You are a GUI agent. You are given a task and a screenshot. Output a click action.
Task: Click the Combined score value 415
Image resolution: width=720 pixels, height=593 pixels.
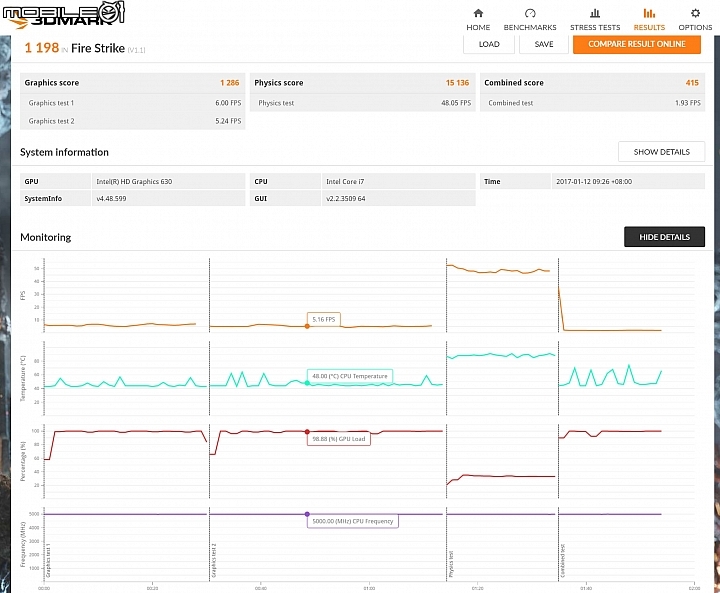coord(692,83)
